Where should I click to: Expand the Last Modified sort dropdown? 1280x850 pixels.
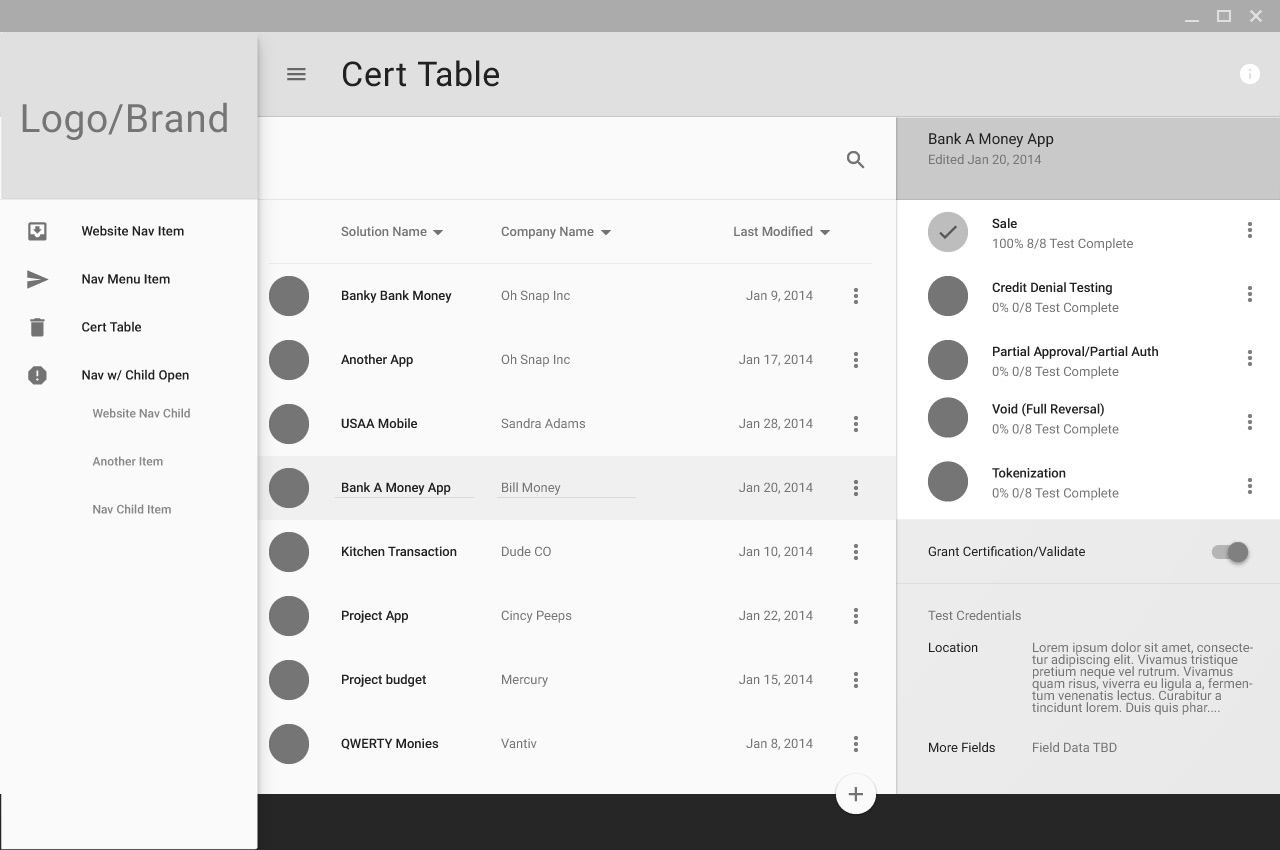pos(825,232)
